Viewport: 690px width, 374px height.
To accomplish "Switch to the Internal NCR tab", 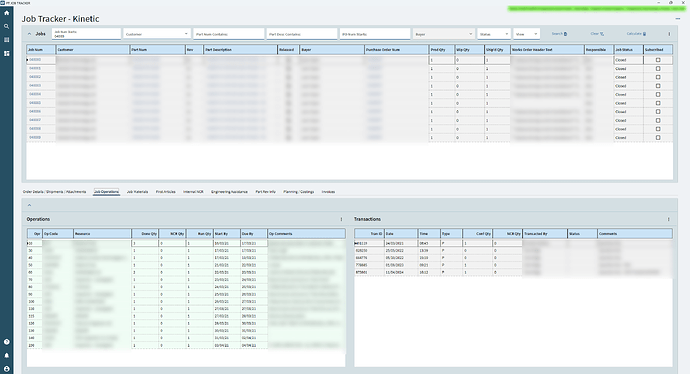I will (x=193, y=192).
